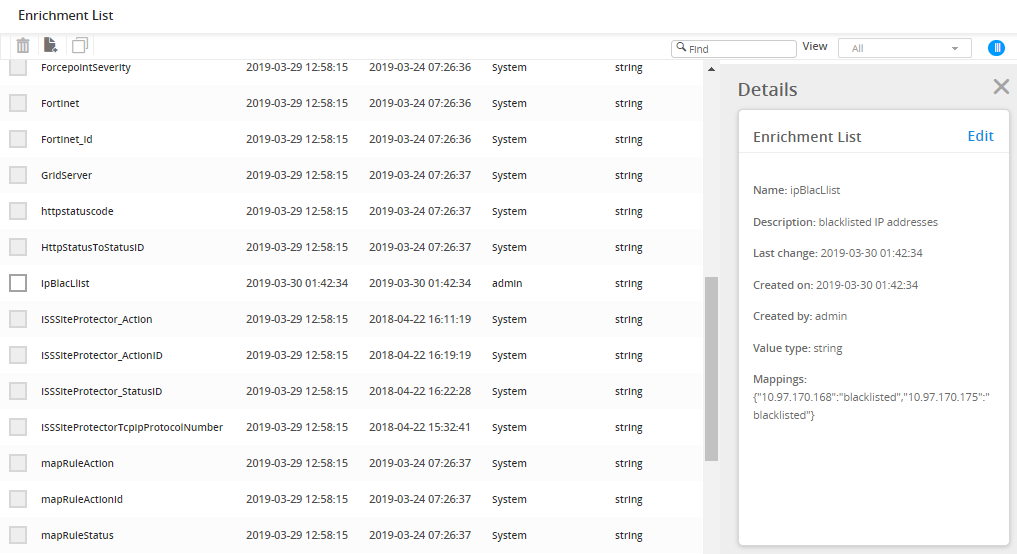1017x554 pixels.
Task: Check the ISSSiteProtector_StatusID row checkbox
Action: point(18,391)
